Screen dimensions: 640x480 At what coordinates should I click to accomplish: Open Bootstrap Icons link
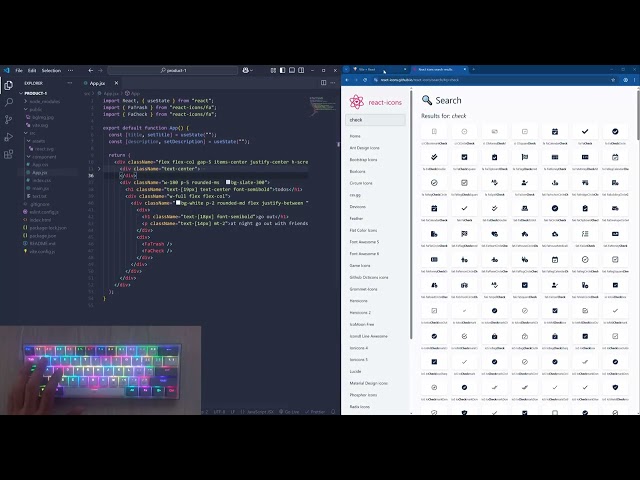tap(363, 160)
